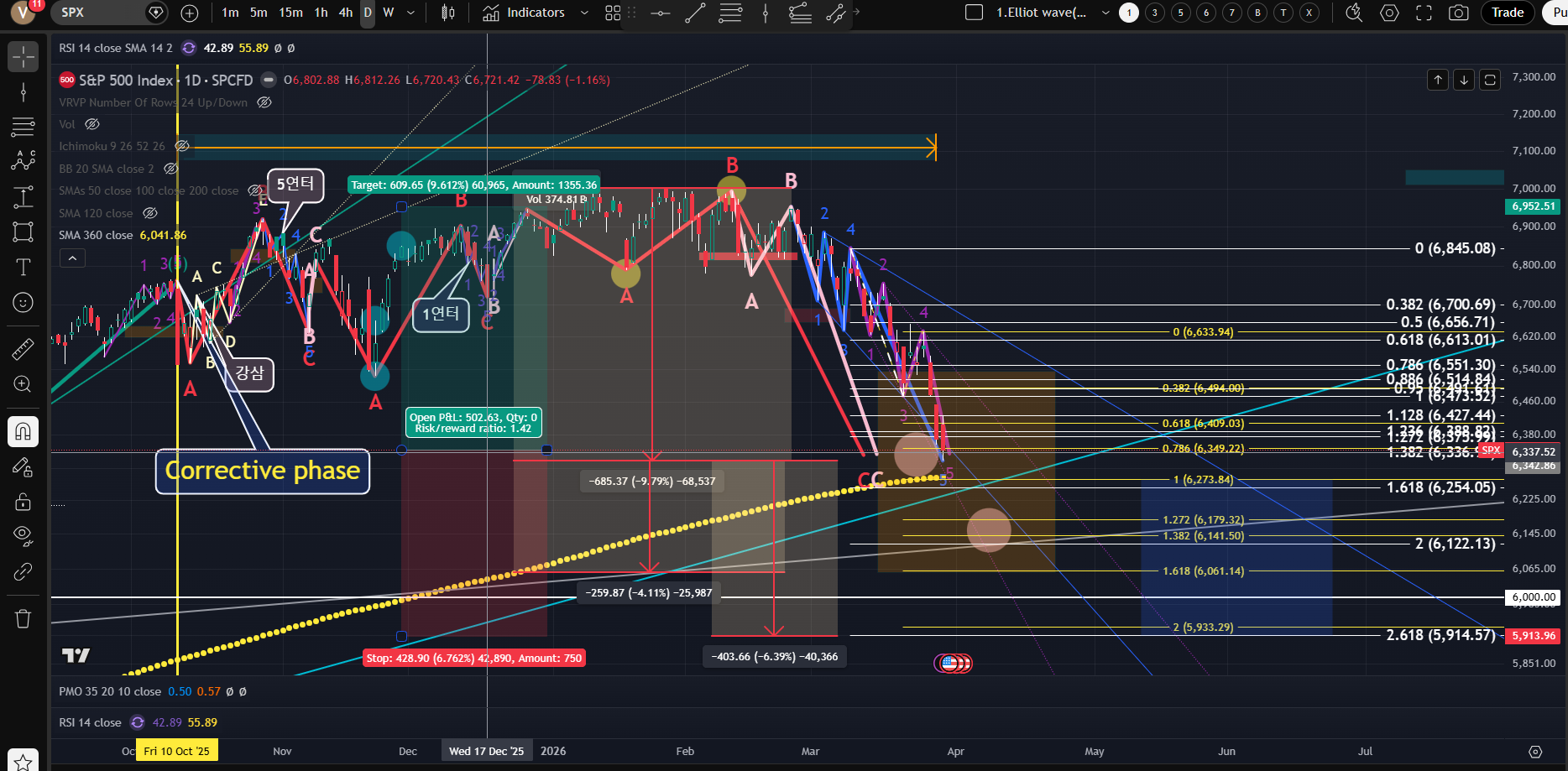This screenshot has height=771, width=1568.
Task: Select the Measure ruler tool
Action: pos(23,349)
